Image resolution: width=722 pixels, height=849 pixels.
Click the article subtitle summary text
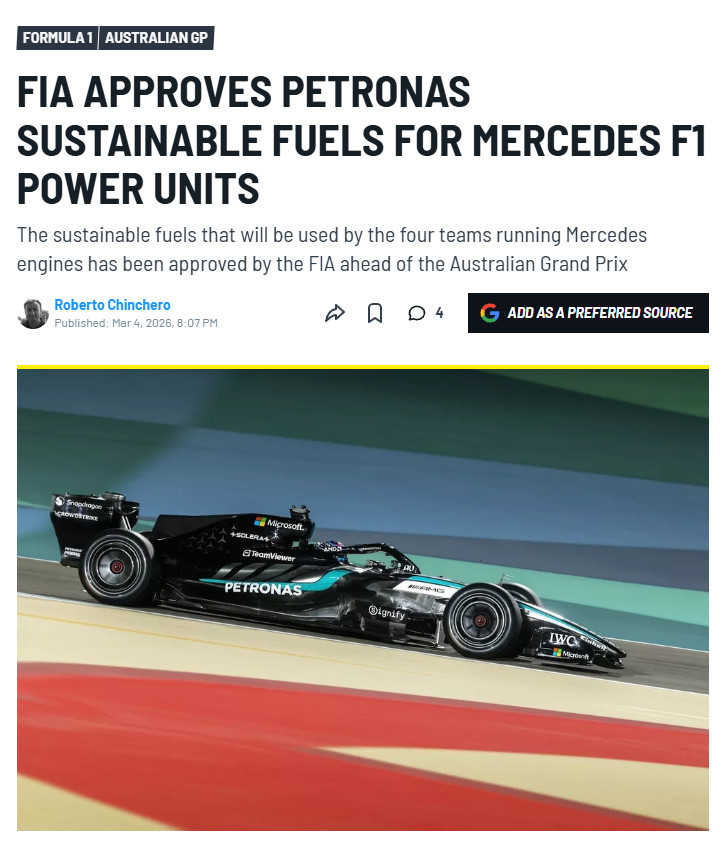(x=331, y=250)
